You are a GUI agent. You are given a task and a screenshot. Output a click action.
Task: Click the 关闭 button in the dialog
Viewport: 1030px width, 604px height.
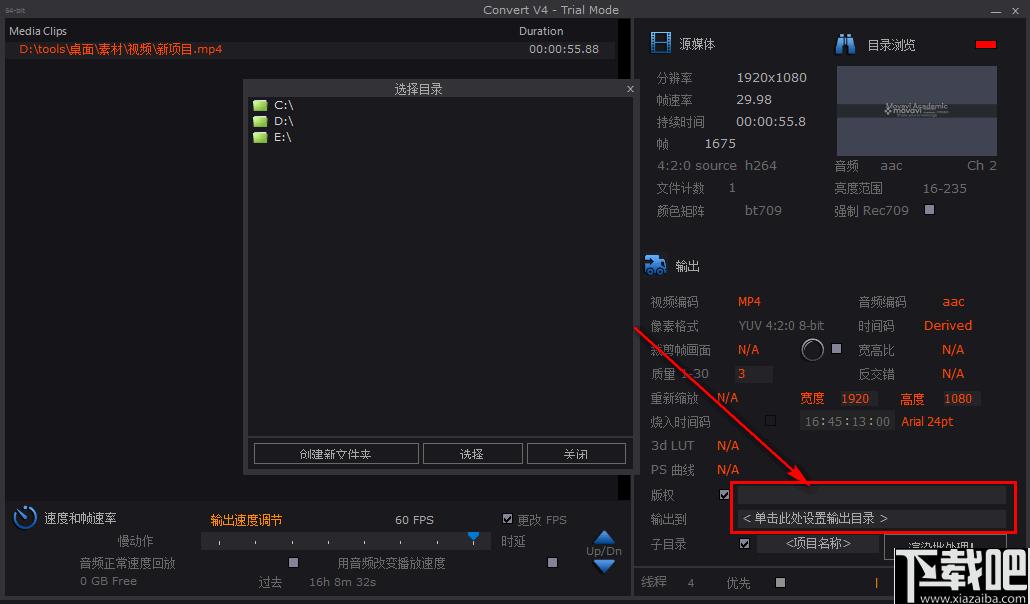(576, 453)
